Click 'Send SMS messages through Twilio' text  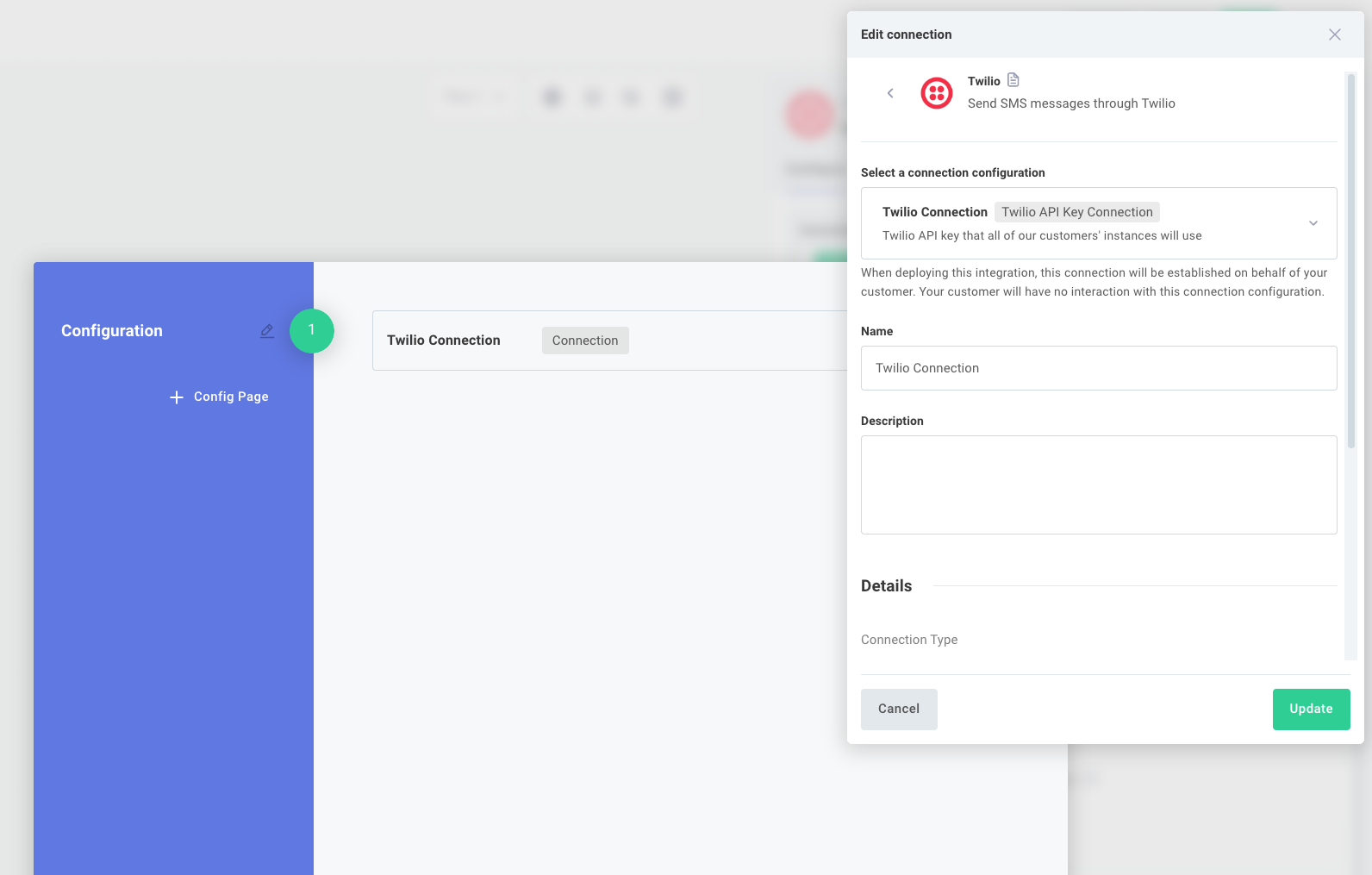(x=1071, y=103)
